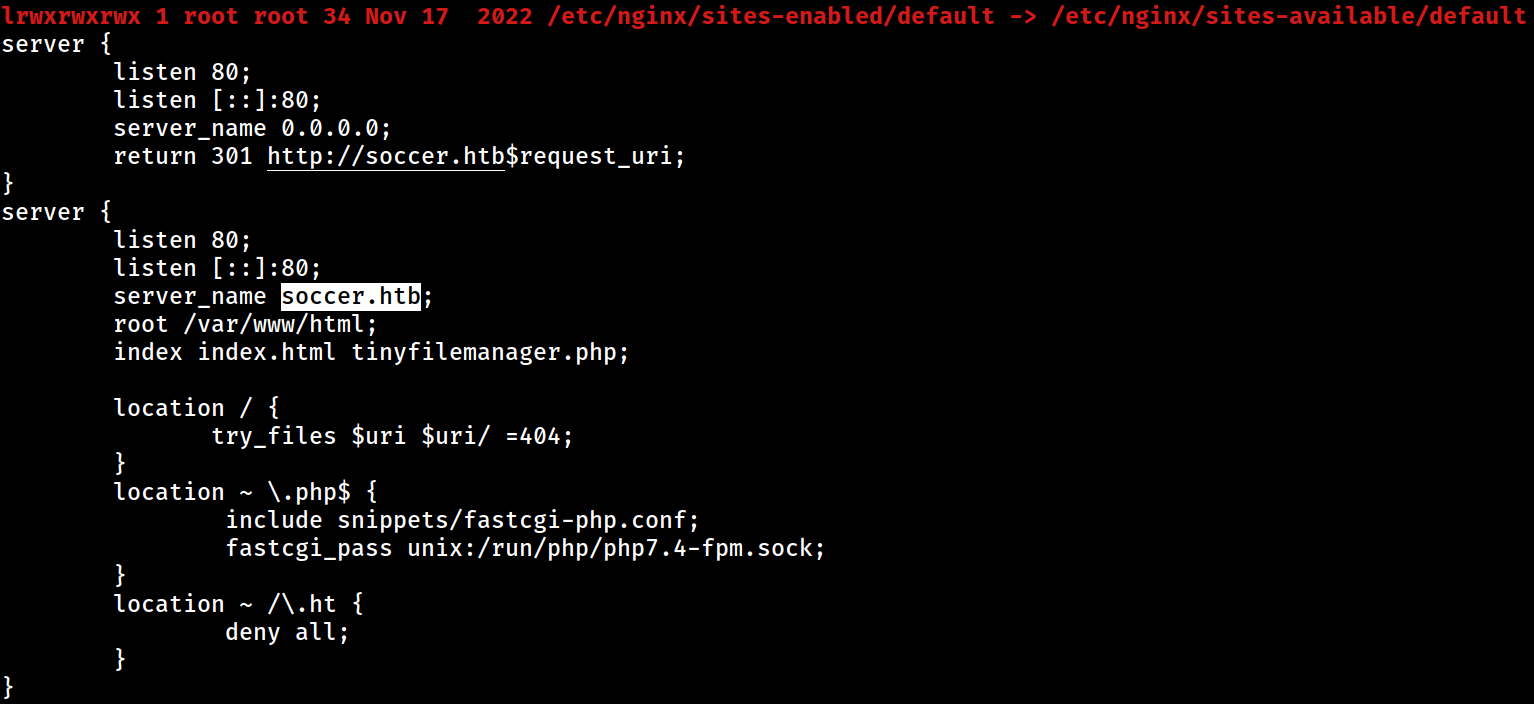1534x704 pixels.
Task: Click the index.html filename in index directive
Action: [267, 352]
